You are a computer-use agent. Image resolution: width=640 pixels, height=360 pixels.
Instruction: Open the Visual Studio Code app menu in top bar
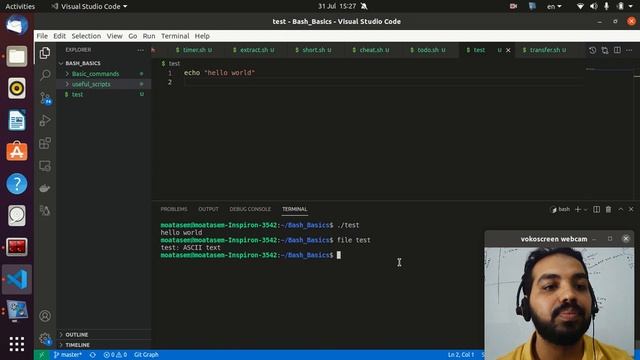pos(89,6)
